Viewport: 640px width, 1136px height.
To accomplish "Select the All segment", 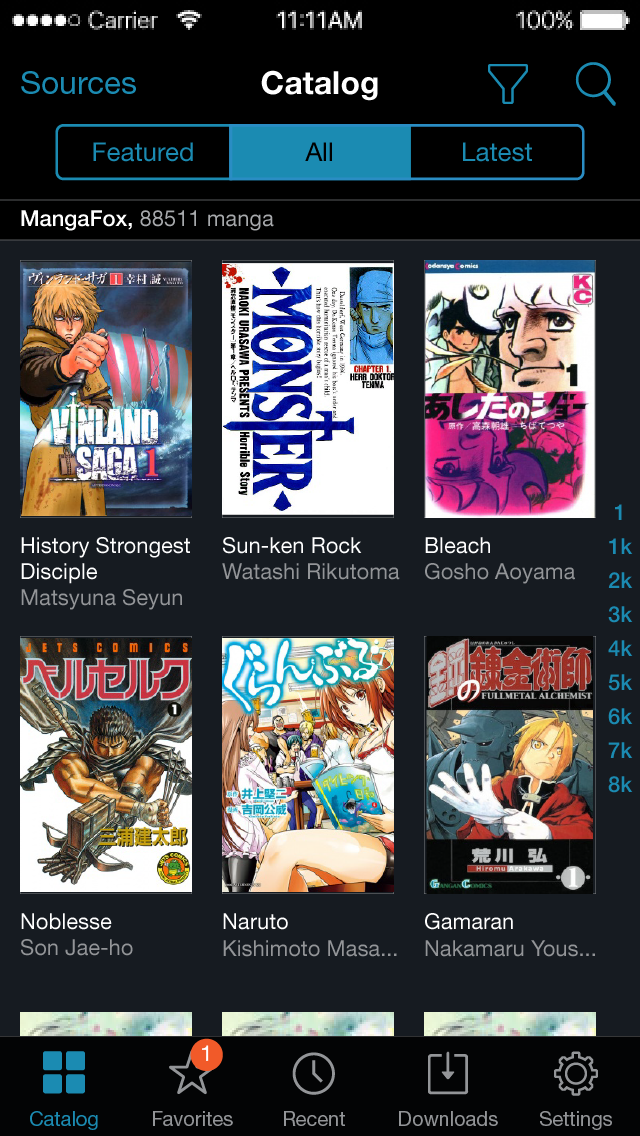I will pyautogui.click(x=320, y=152).
